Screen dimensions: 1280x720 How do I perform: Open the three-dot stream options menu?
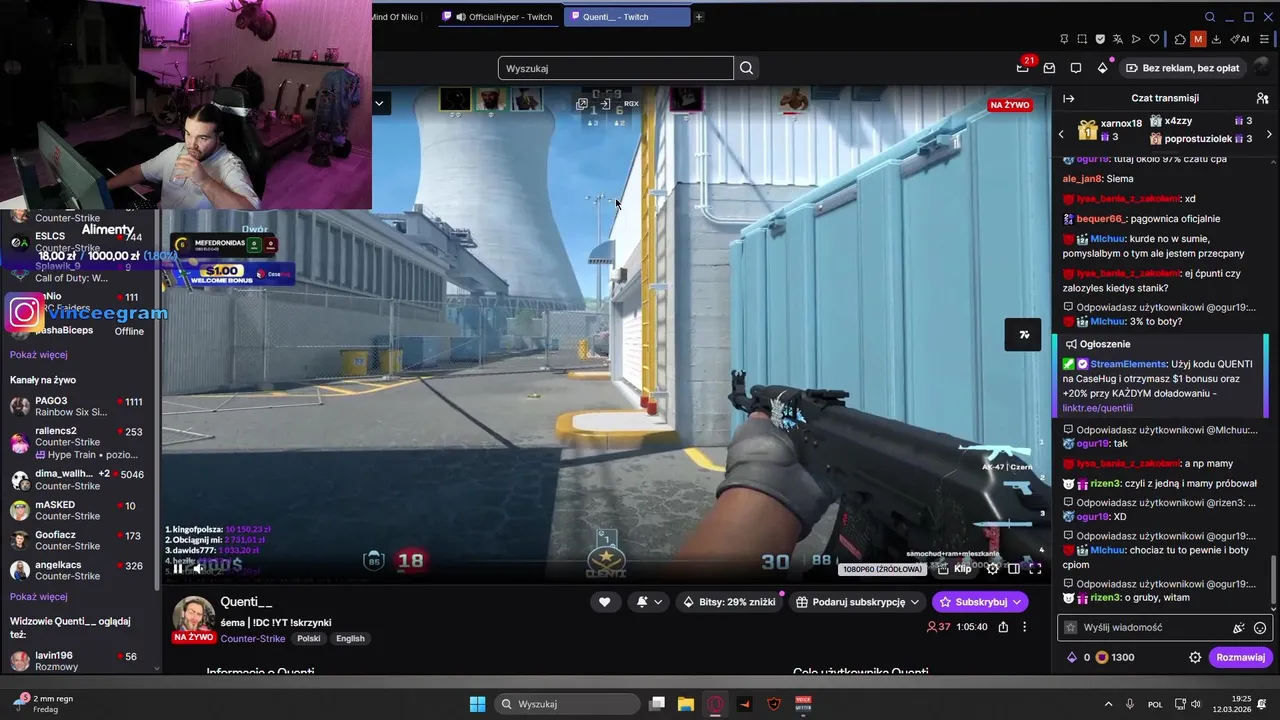coord(1024,627)
